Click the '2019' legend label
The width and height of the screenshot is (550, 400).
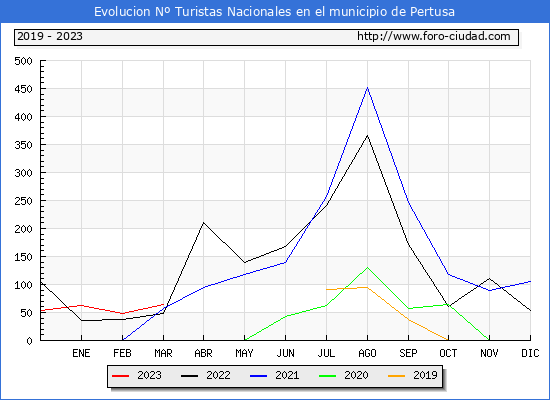click(425, 375)
